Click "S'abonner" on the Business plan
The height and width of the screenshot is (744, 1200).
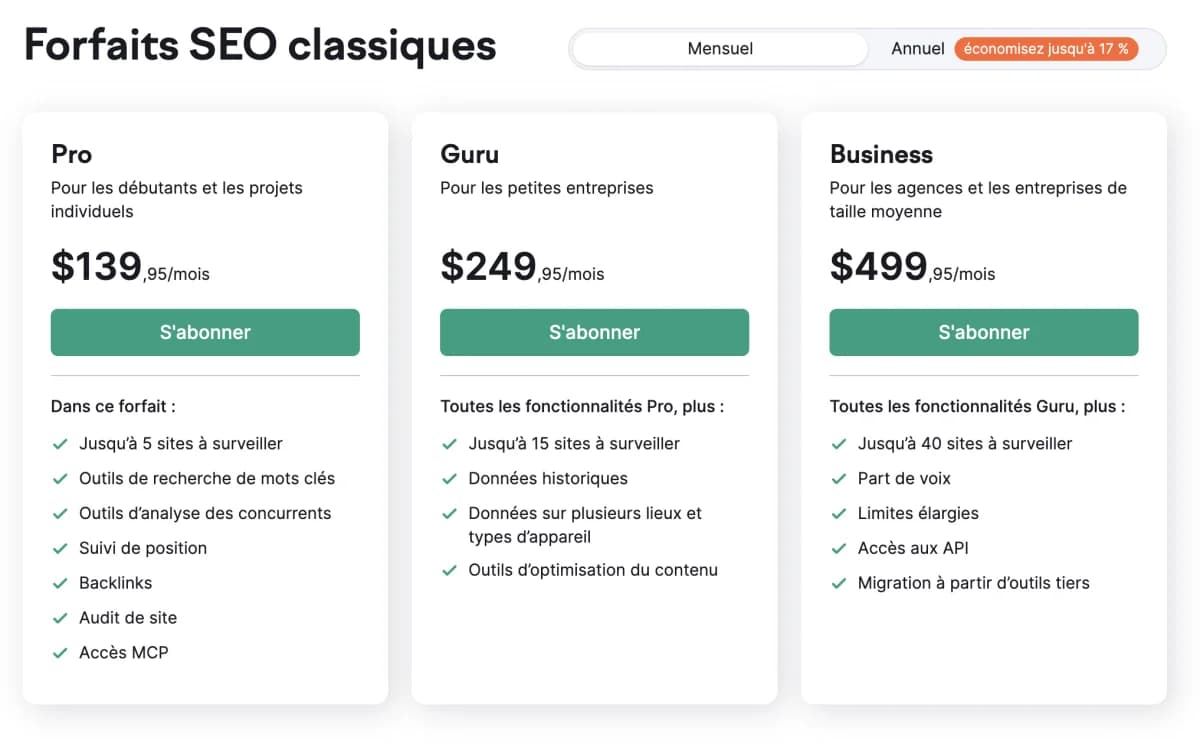(983, 332)
